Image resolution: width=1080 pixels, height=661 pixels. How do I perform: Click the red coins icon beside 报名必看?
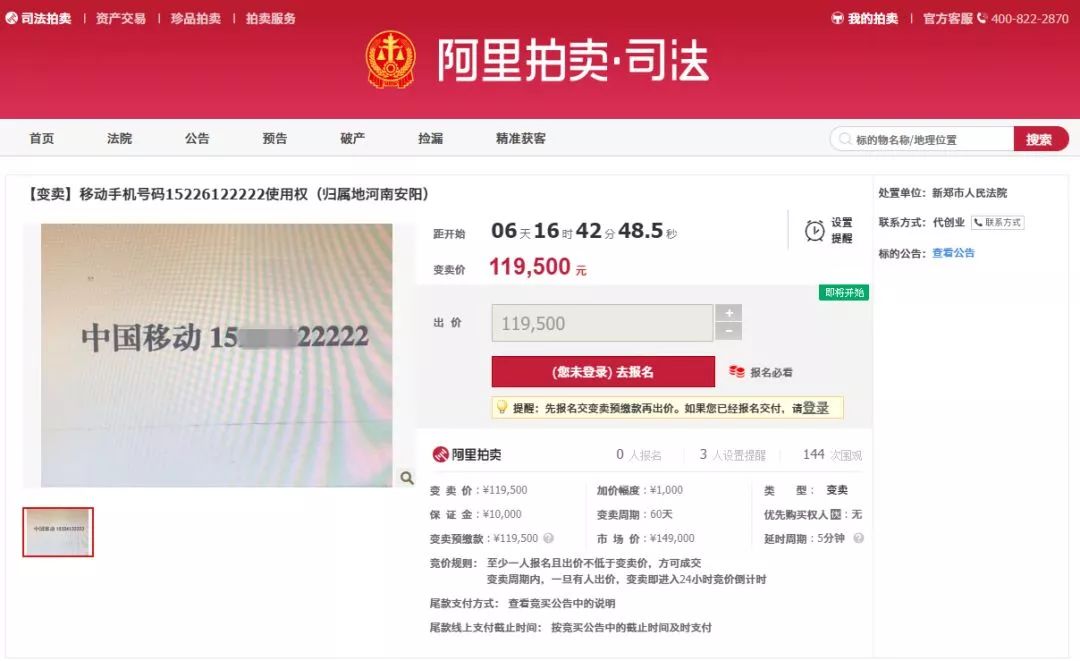click(x=737, y=372)
